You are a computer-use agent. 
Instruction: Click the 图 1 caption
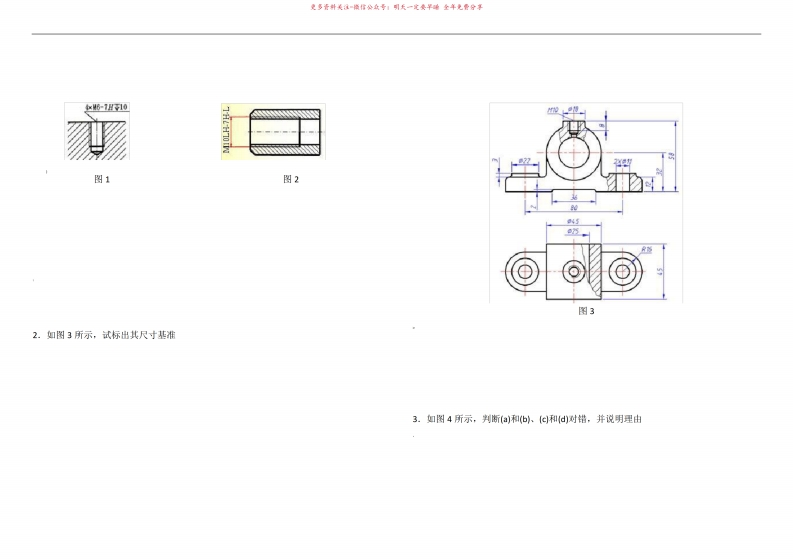click(x=101, y=179)
